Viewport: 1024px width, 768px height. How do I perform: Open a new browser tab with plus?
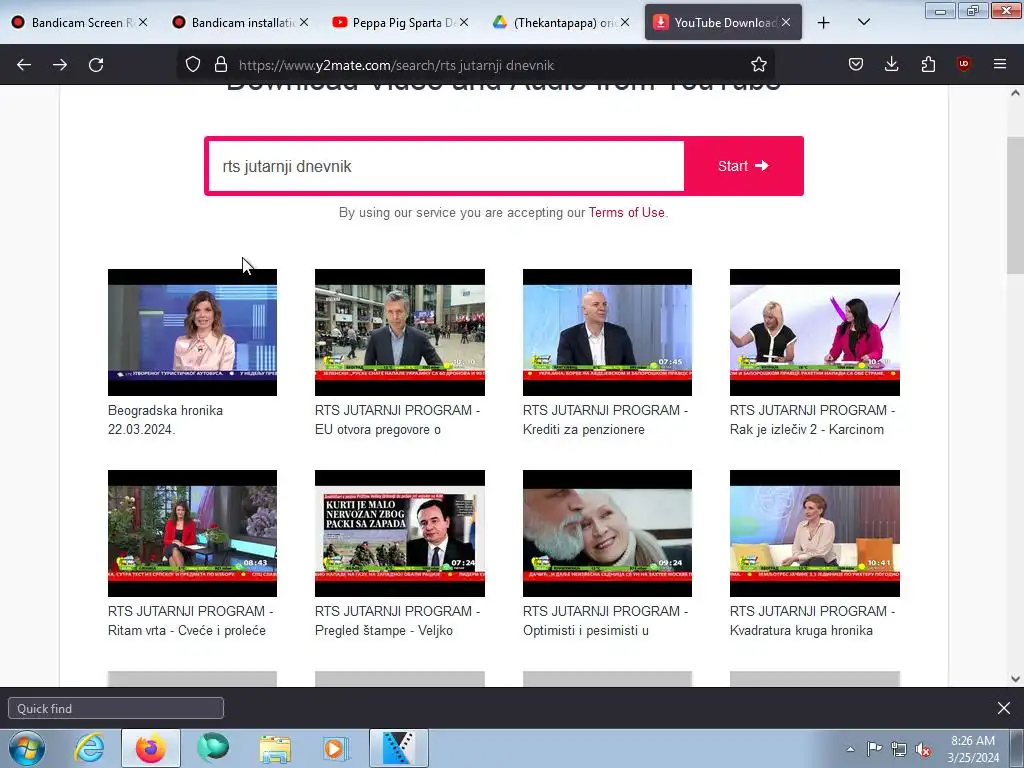tap(824, 23)
